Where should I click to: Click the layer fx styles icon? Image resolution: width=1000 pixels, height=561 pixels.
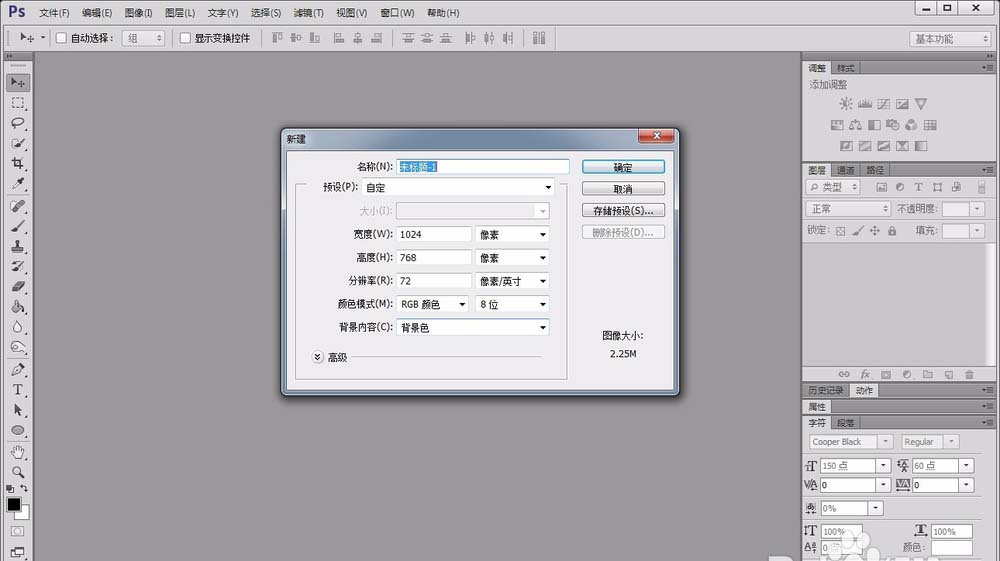click(x=865, y=375)
